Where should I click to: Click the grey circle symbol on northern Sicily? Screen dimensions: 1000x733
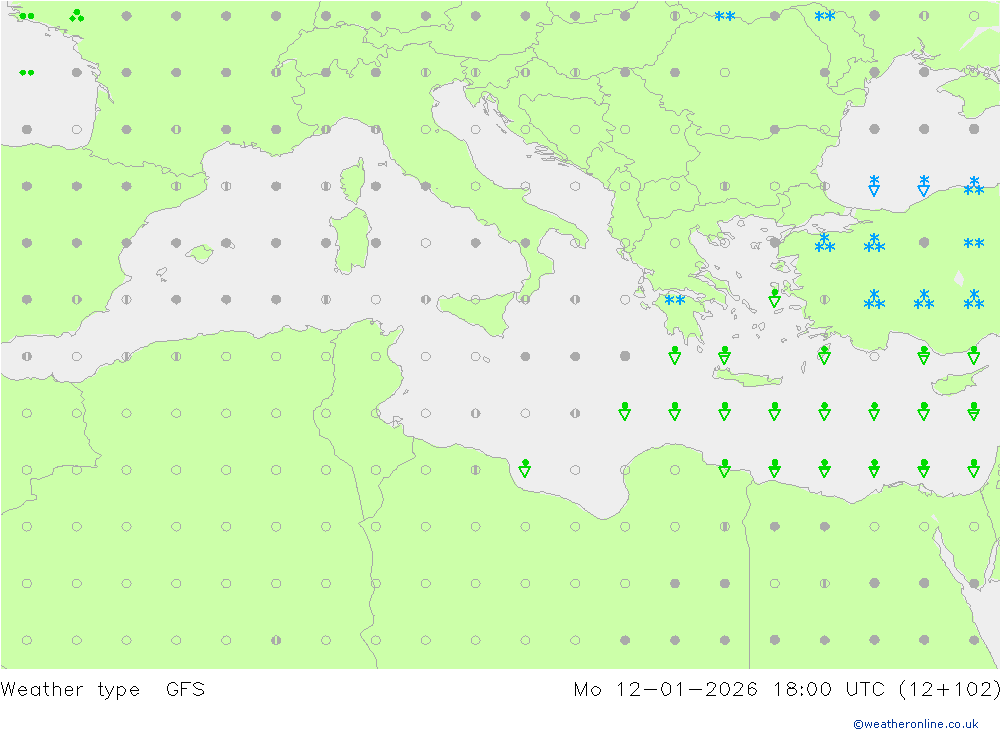[475, 299]
